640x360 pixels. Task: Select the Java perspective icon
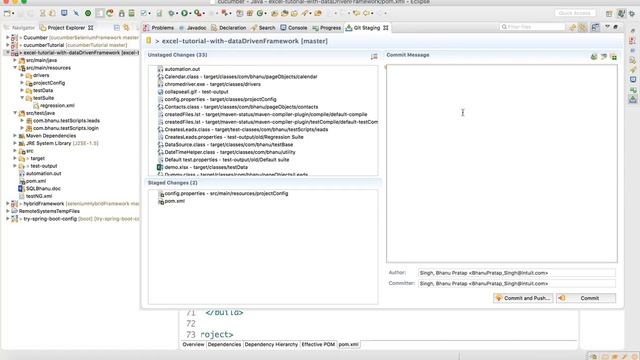coord(621,13)
